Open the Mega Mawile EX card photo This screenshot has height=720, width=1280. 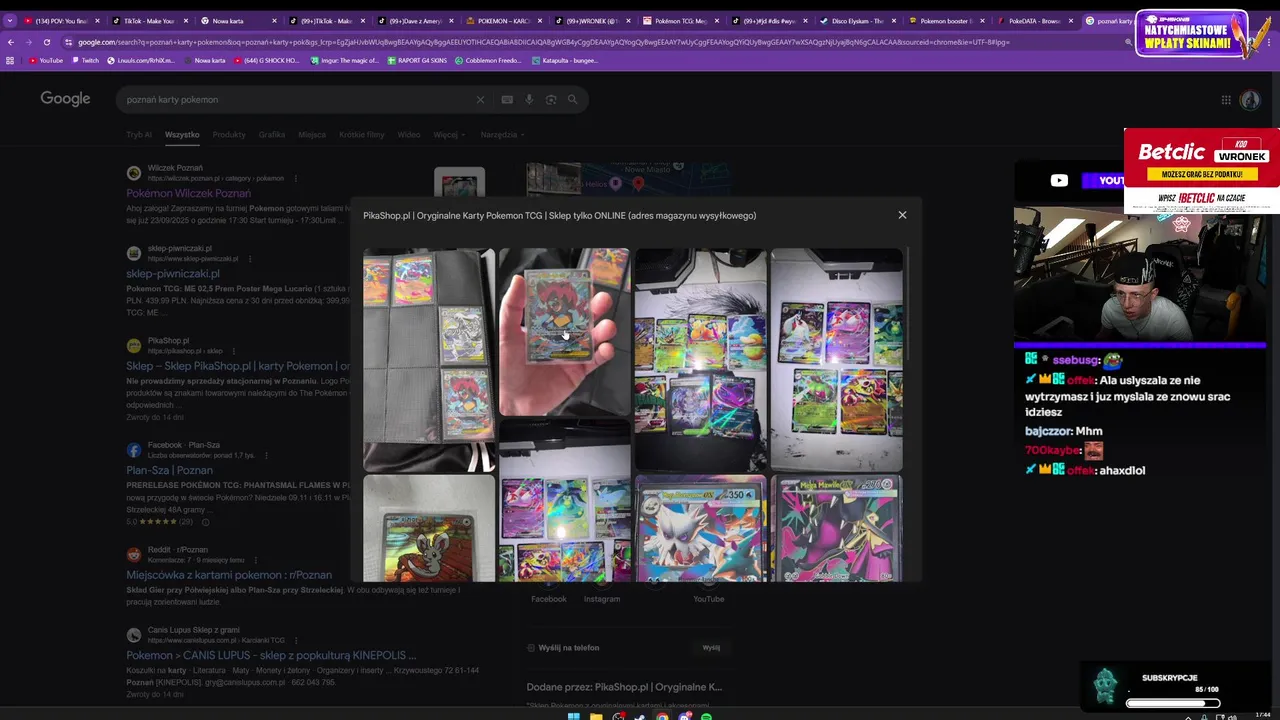click(837, 529)
